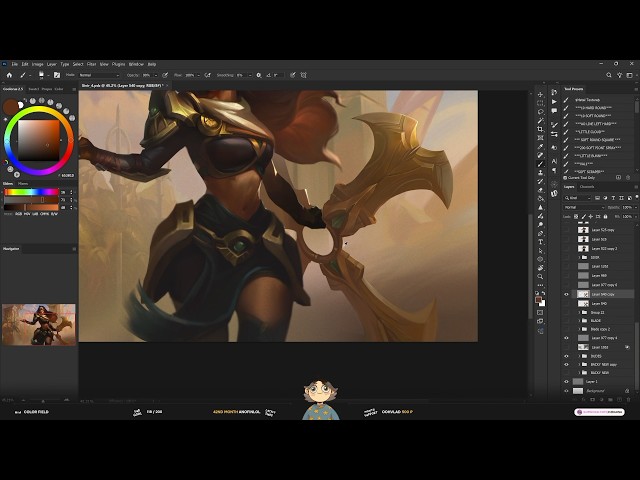
Task: Select the Rectangular Marquee tool
Action: point(540,103)
